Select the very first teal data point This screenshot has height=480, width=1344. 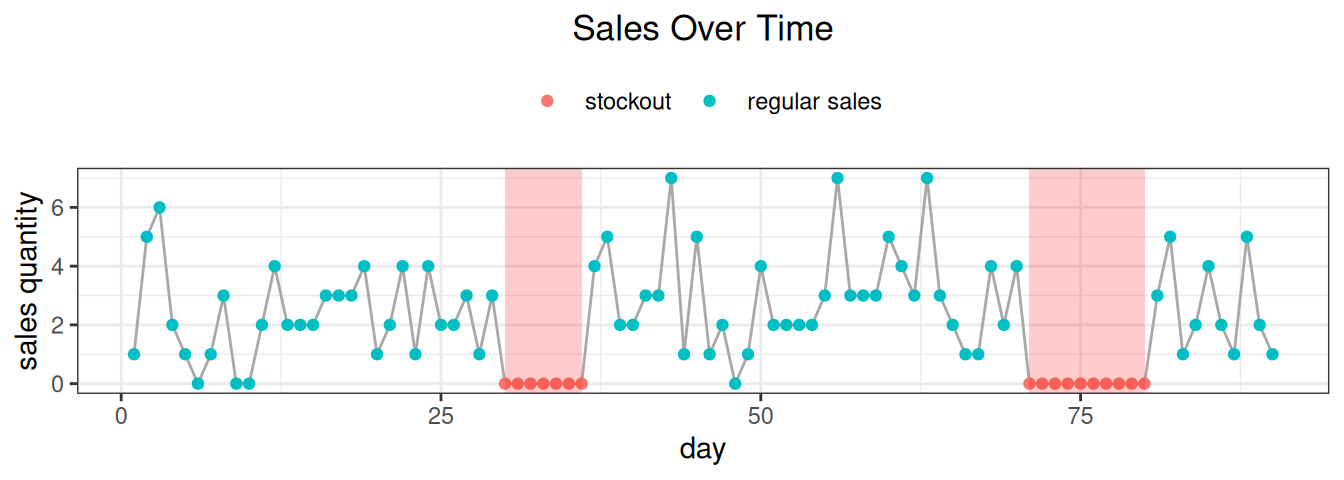[134, 354]
